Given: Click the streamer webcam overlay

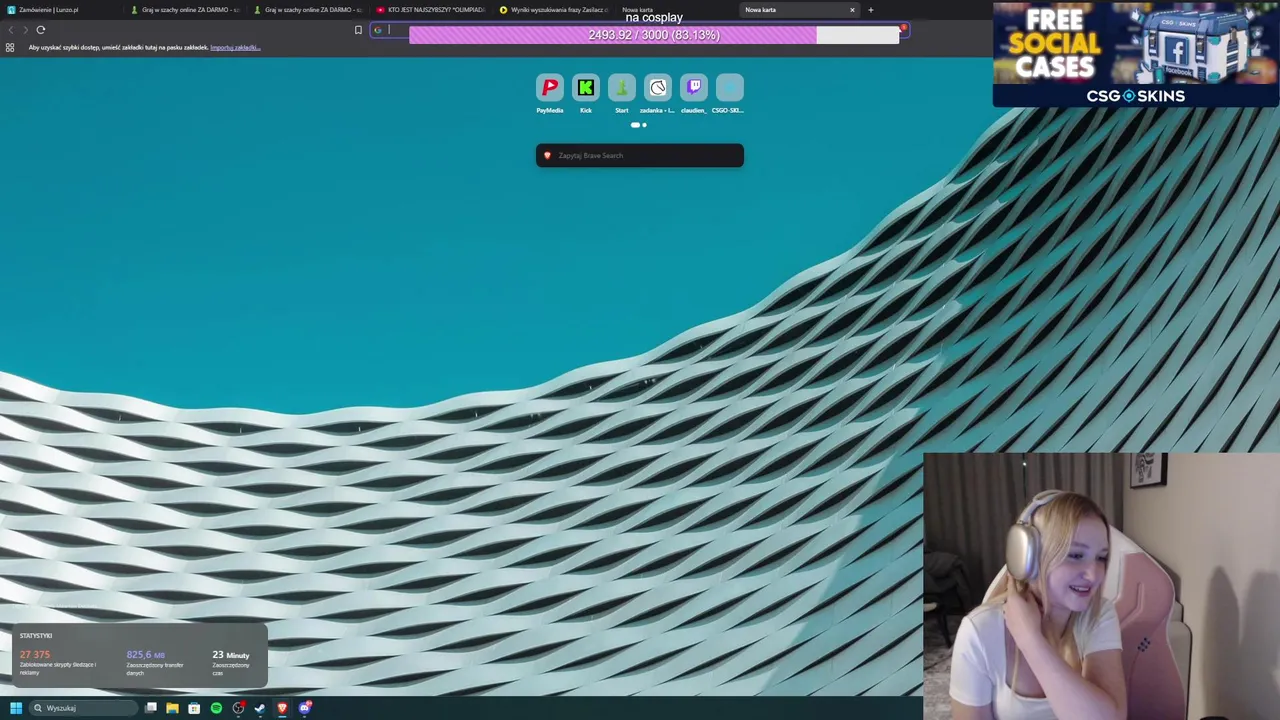Looking at the screenshot, I should point(1101,586).
